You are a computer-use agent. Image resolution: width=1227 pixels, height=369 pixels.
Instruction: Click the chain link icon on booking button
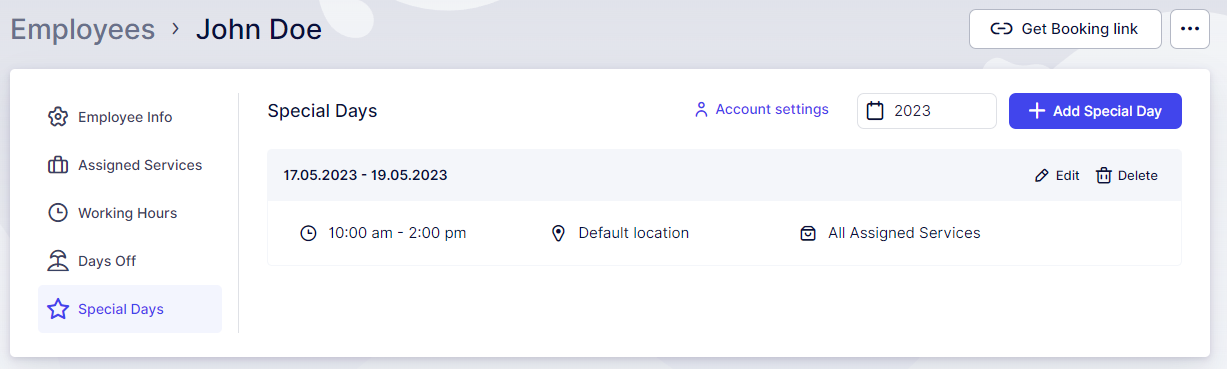(1001, 29)
